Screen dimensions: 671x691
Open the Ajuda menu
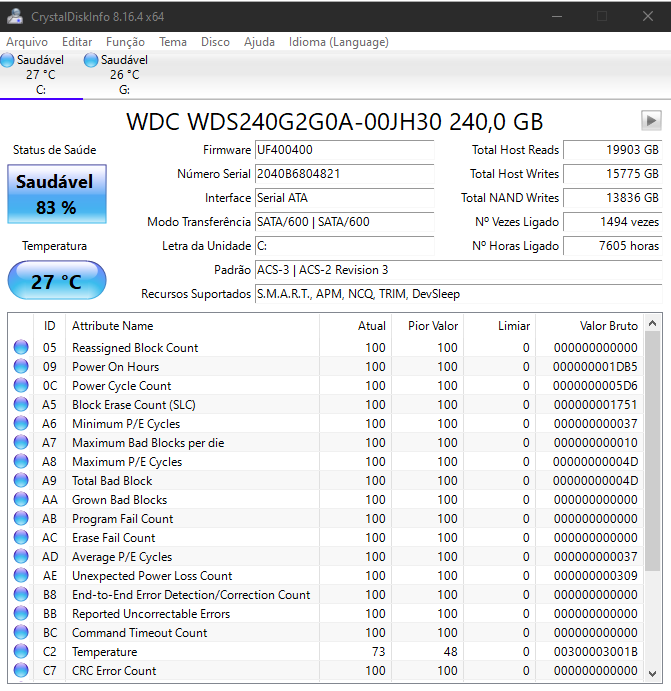coord(260,42)
